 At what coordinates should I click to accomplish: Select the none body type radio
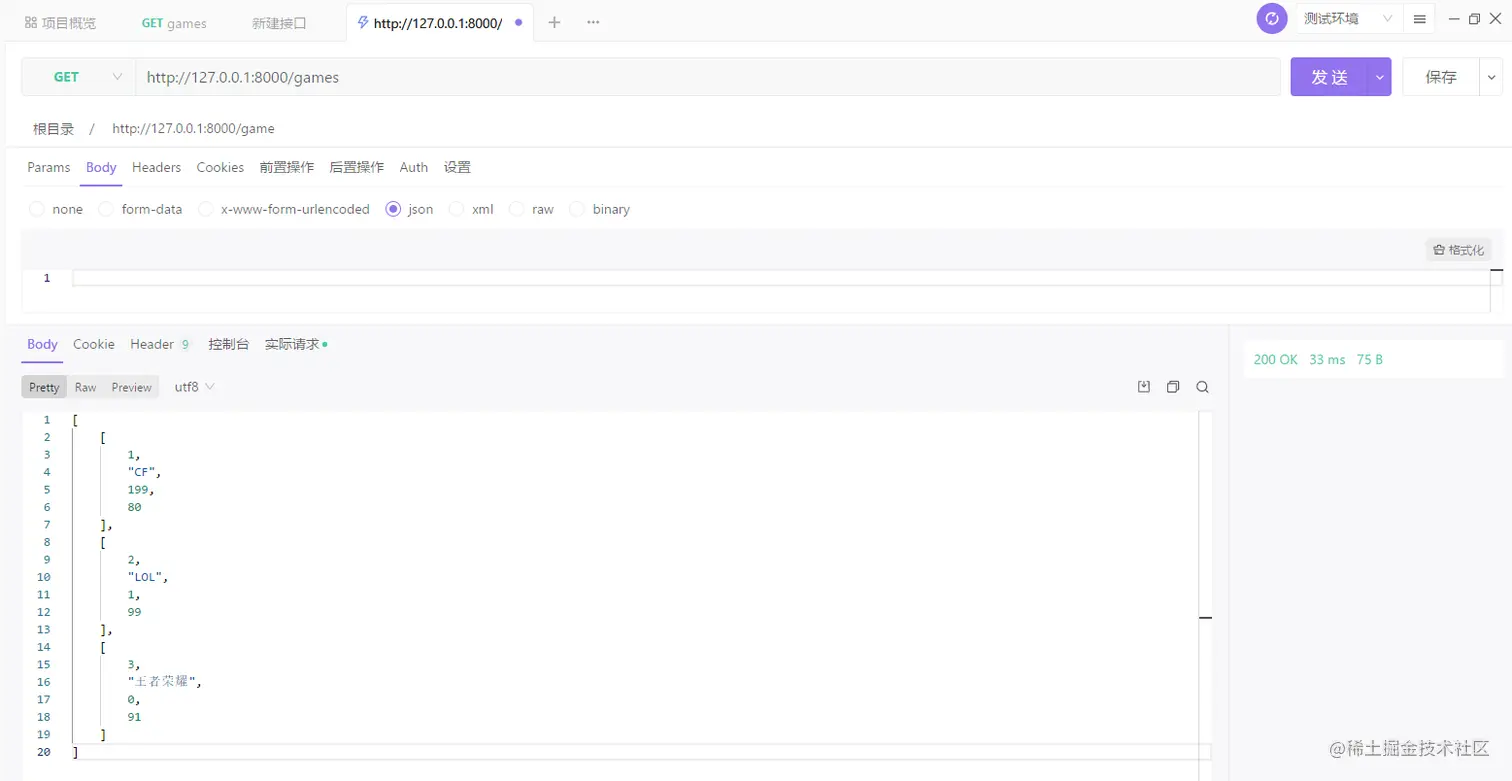[x=37, y=209]
